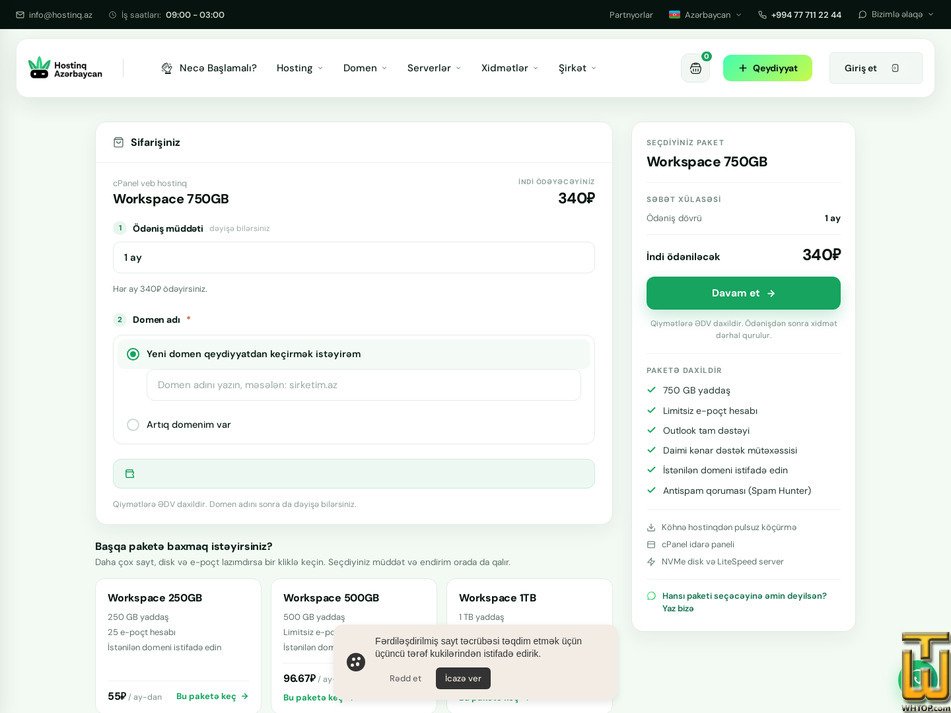The height and width of the screenshot is (713, 951).
Task: Click the Azerbaijan flag icon
Action: [x=674, y=15]
